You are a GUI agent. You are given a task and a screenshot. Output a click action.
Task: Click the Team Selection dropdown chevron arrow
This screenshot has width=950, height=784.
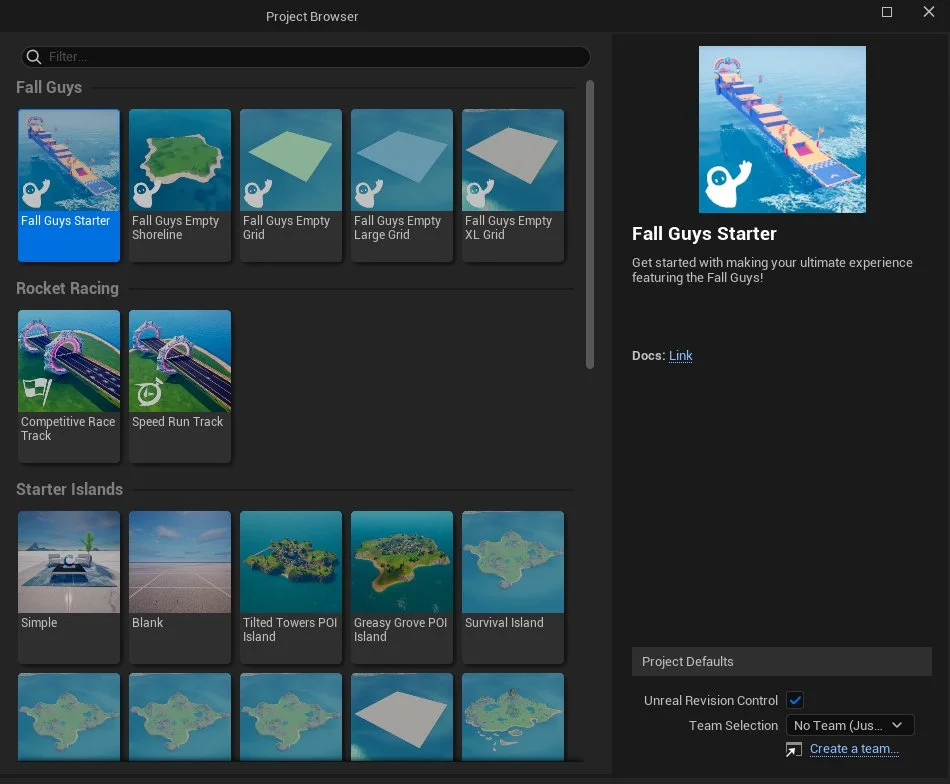(897, 725)
